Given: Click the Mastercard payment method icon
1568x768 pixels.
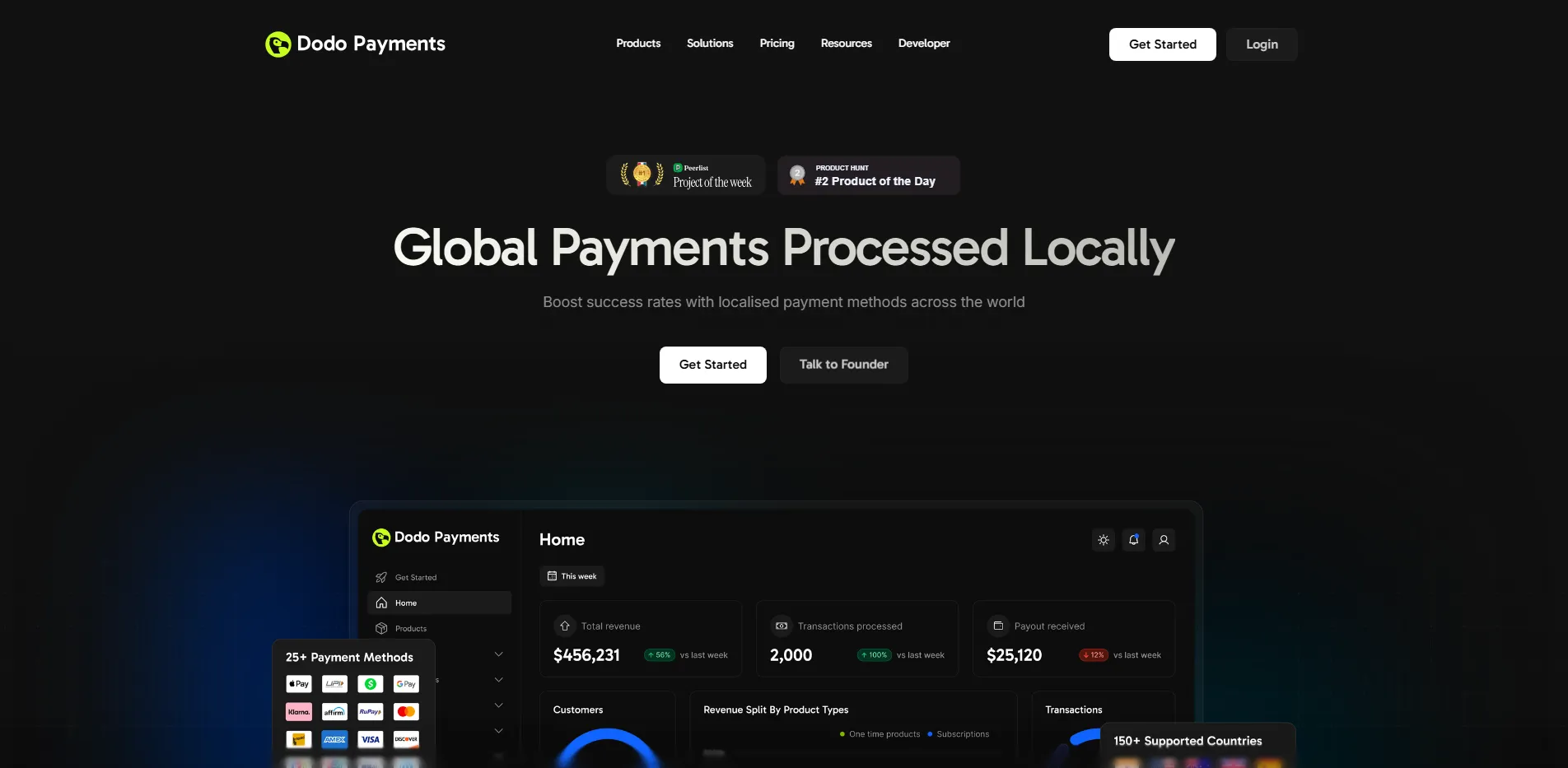Looking at the screenshot, I should coord(405,711).
